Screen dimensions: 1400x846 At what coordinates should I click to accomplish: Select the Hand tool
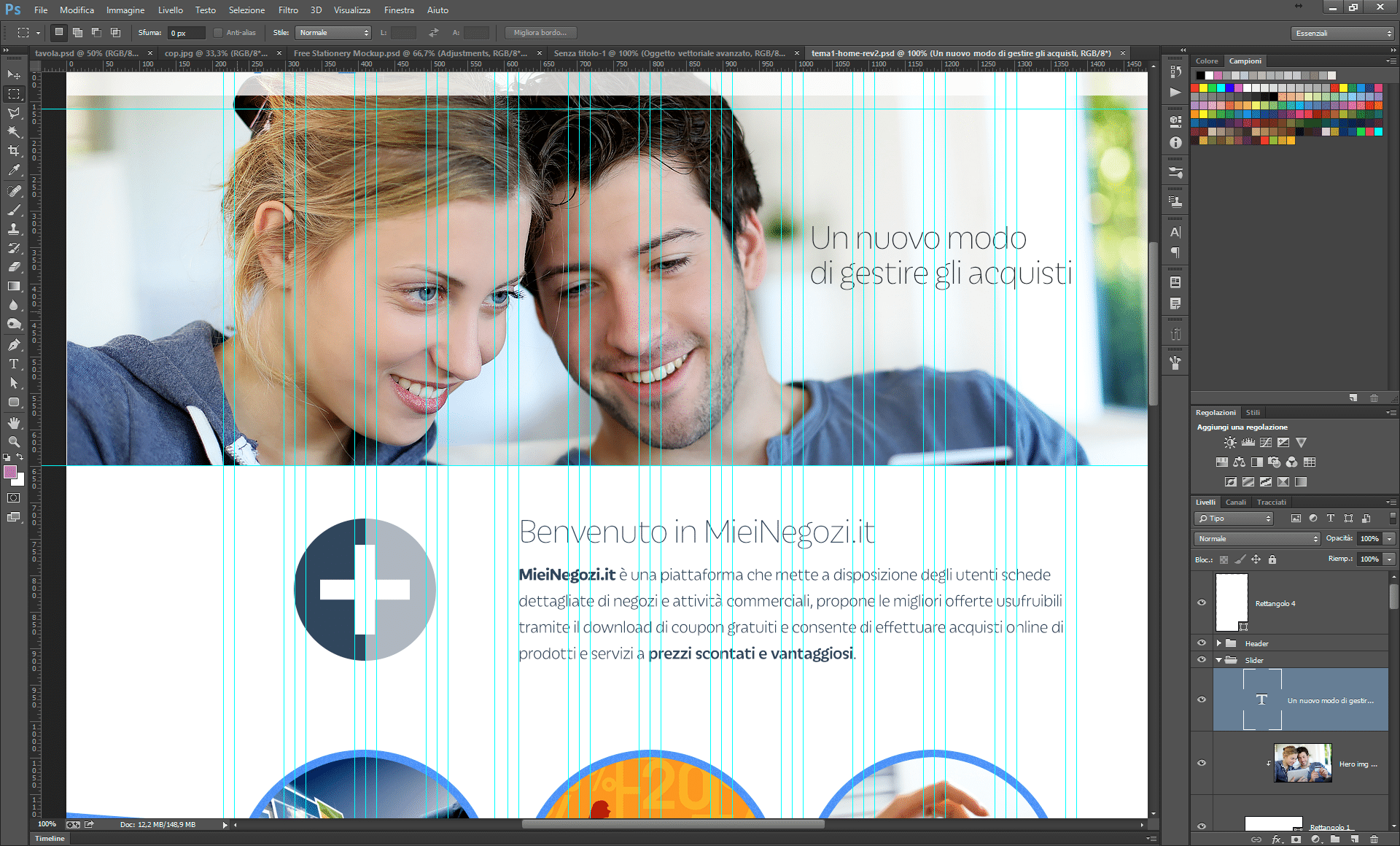14,423
